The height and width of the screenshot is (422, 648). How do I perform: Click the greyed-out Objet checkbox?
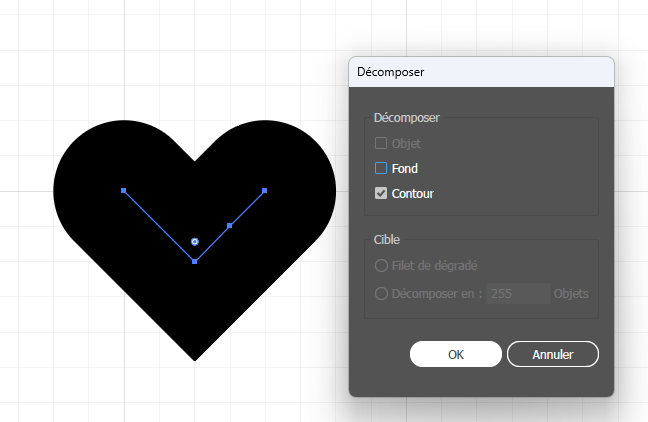point(381,144)
